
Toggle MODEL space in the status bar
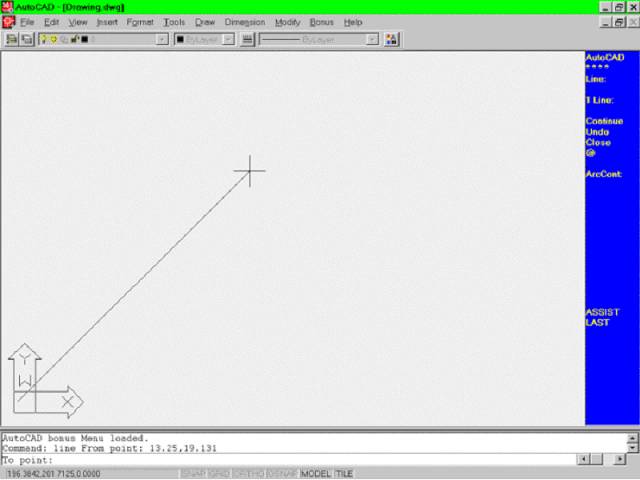pos(316,474)
